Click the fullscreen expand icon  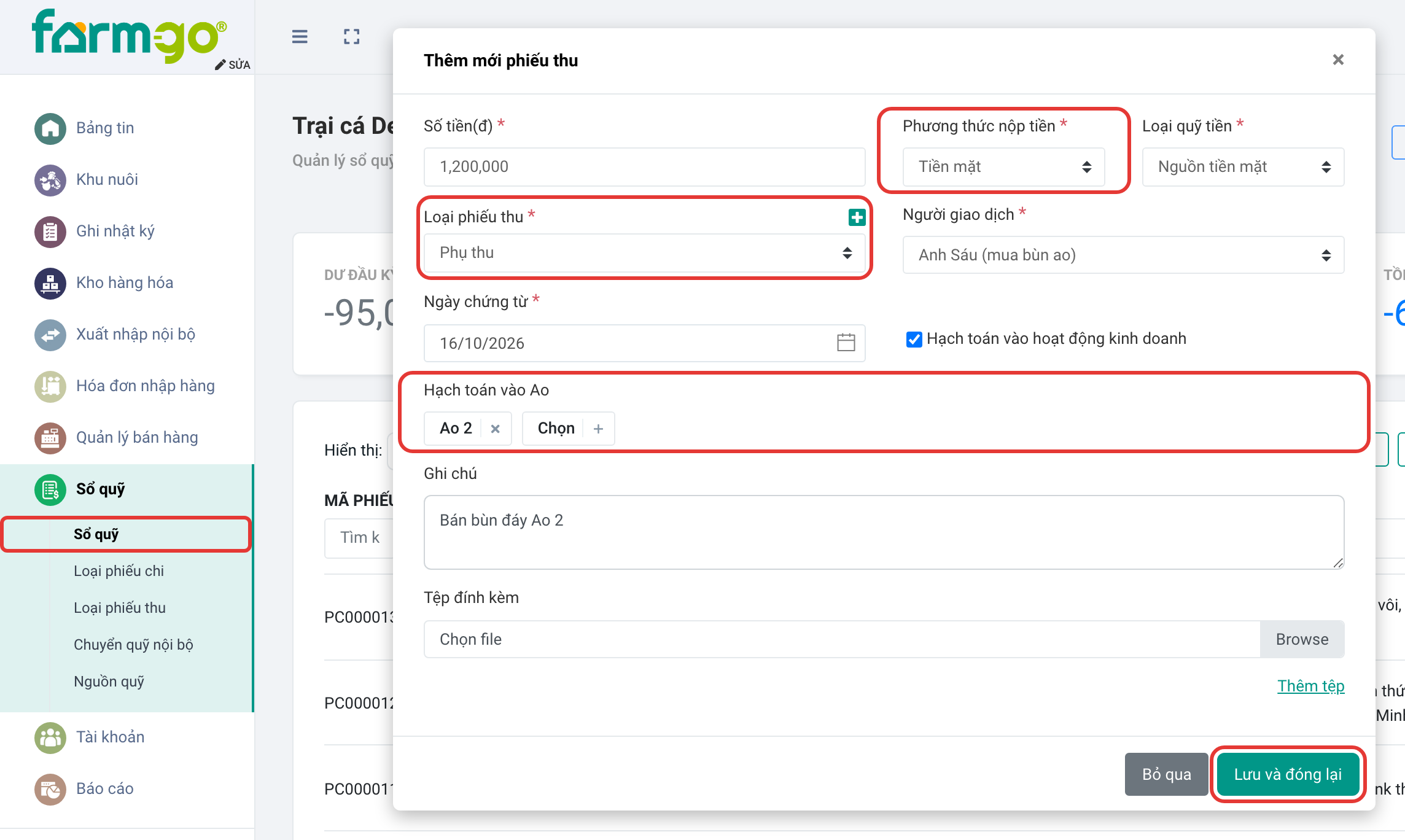[x=352, y=37]
